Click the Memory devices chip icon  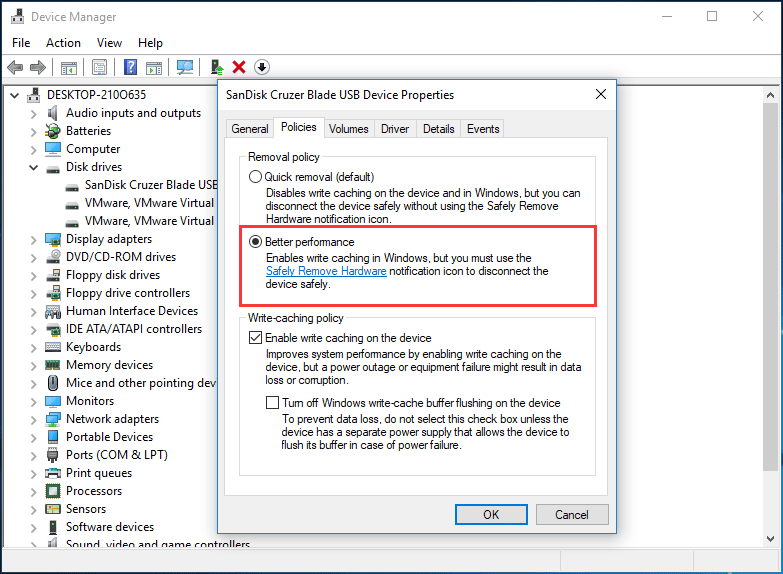point(53,365)
